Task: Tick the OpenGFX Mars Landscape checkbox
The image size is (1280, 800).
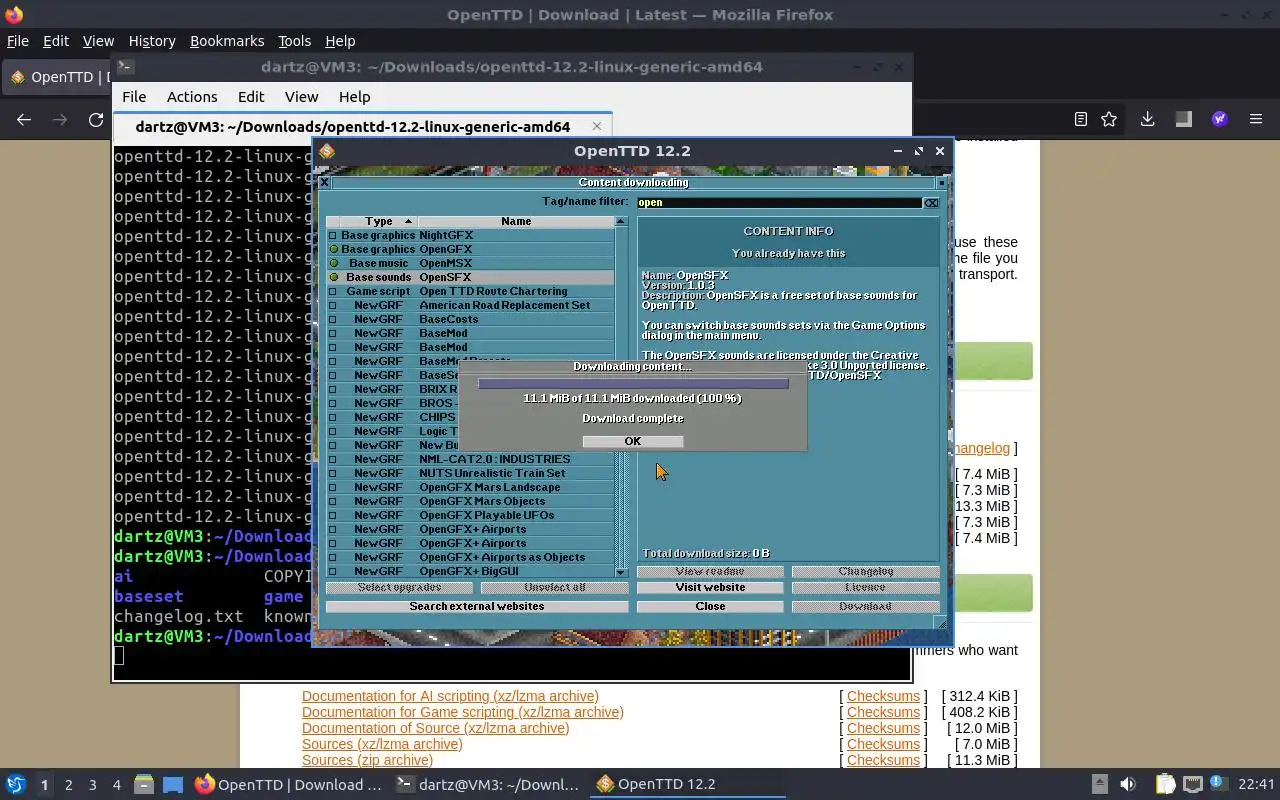Action: [x=333, y=487]
